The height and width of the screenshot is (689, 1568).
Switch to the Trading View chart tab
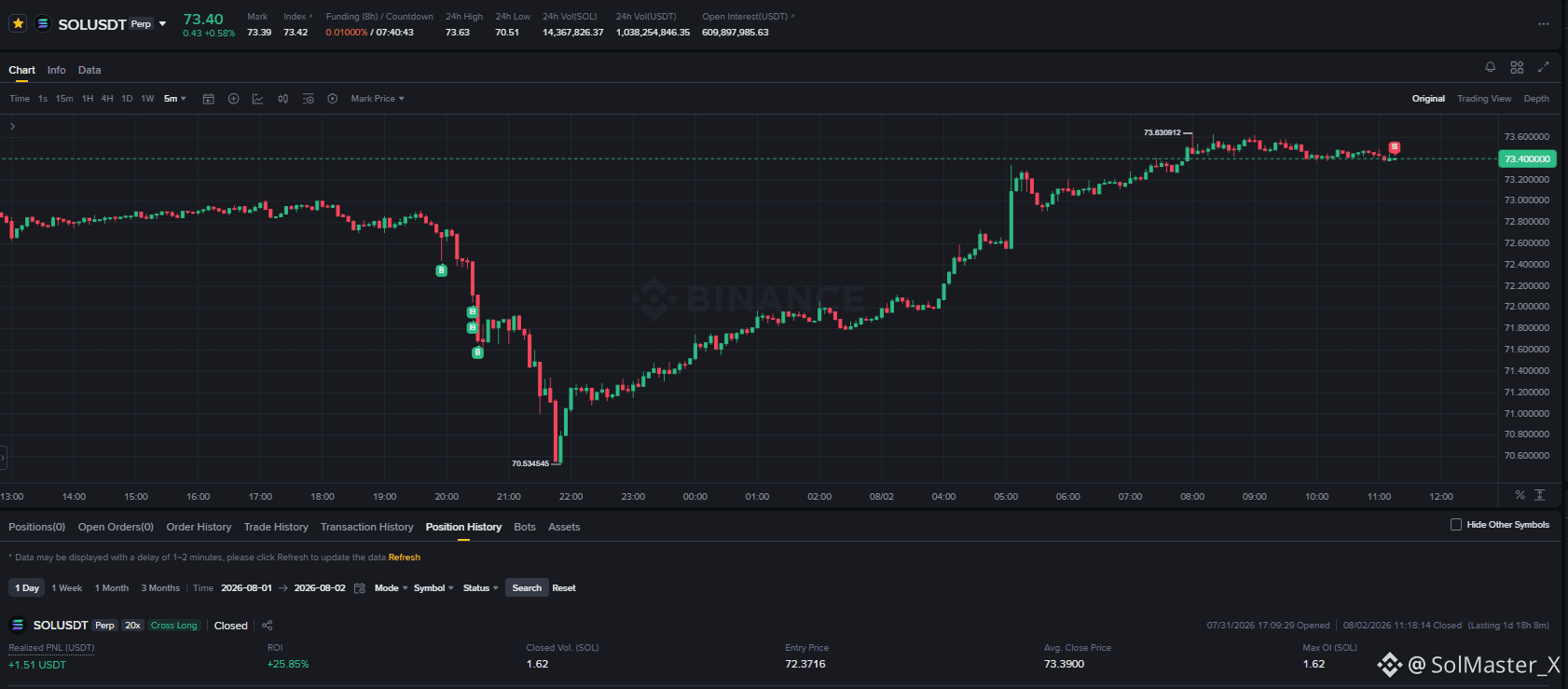tap(1484, 99)
